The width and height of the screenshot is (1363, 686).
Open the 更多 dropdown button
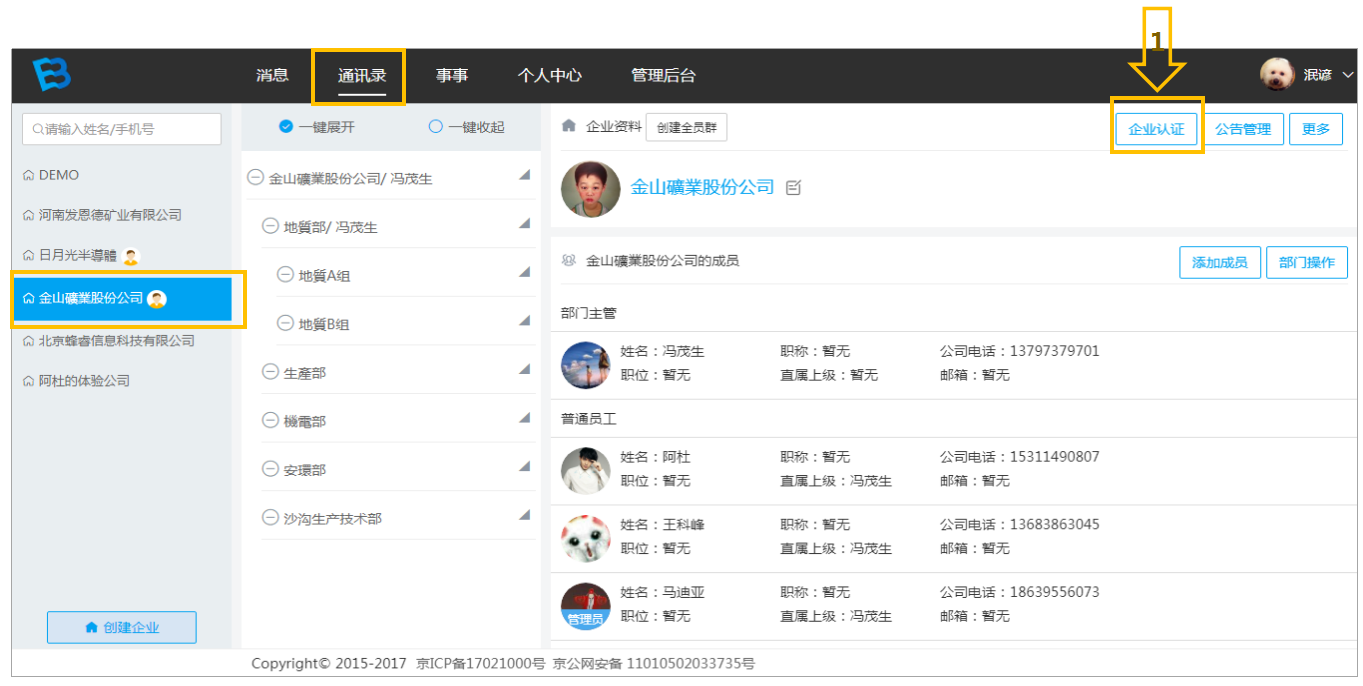[x=1316, y=129]
